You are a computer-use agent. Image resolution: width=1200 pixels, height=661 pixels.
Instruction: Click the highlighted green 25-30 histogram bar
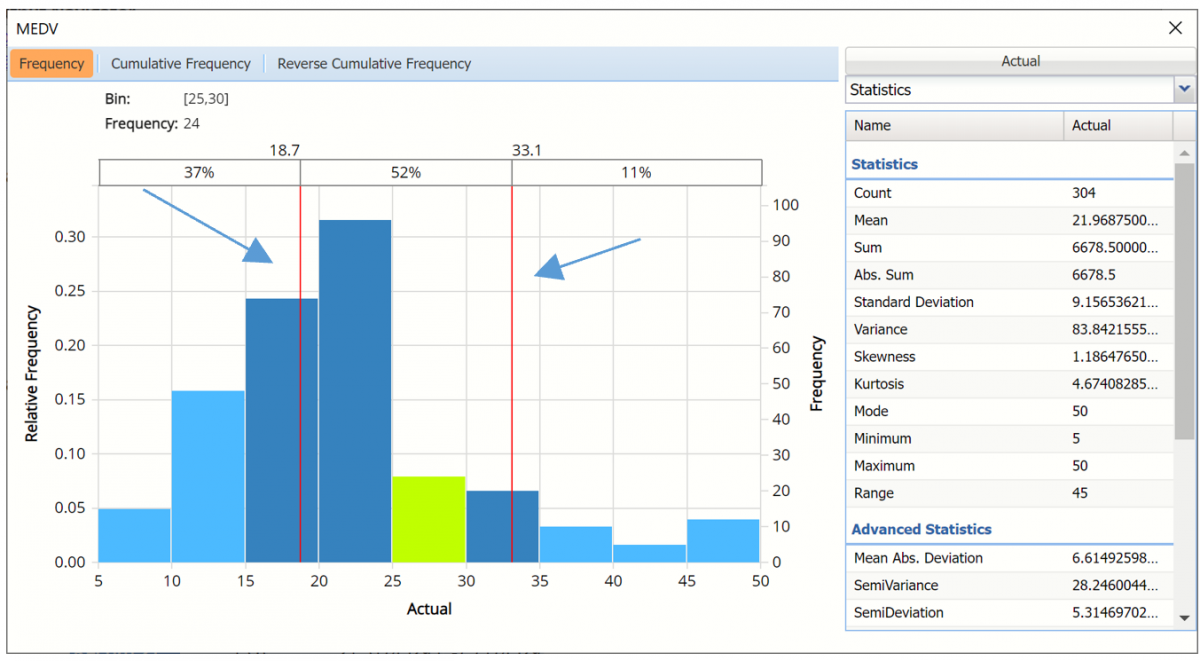pos(429,519)
